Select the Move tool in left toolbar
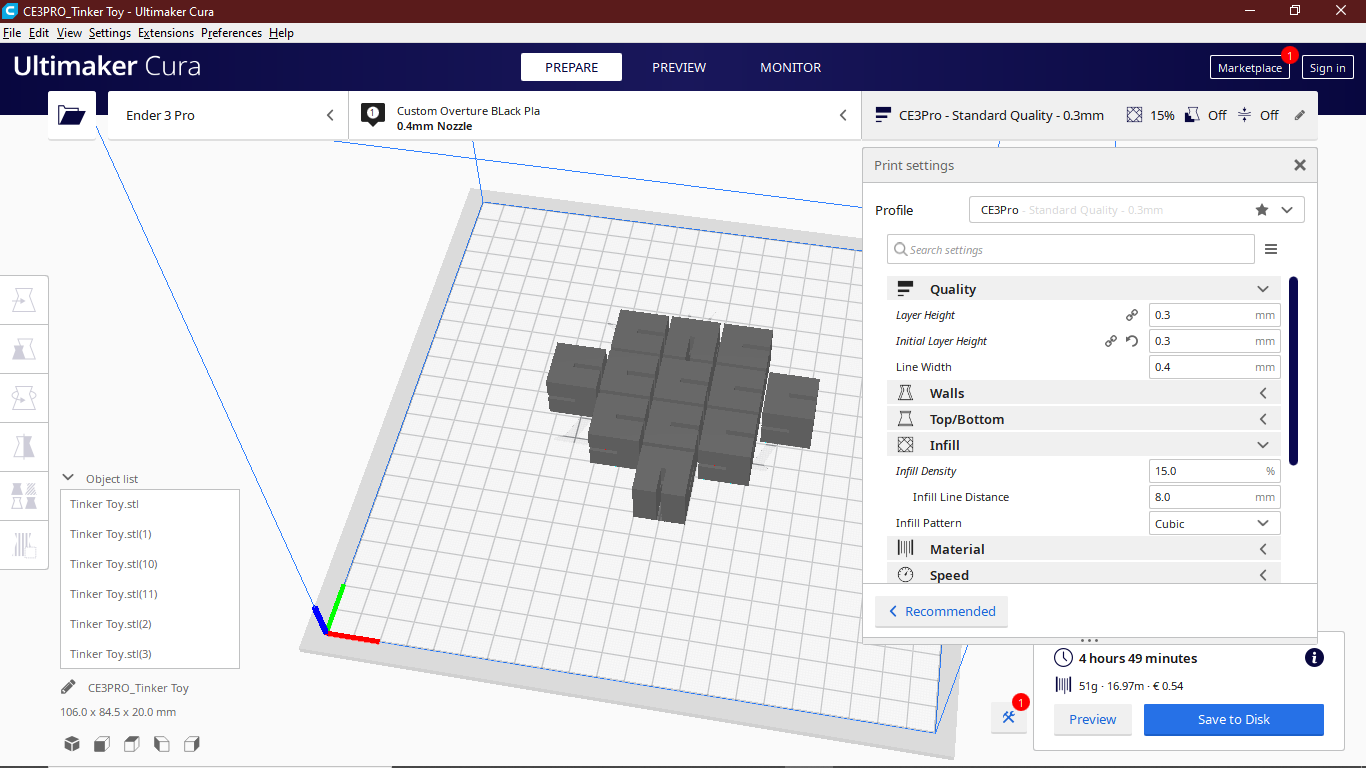1366x768 pixels. click(24, 300)
